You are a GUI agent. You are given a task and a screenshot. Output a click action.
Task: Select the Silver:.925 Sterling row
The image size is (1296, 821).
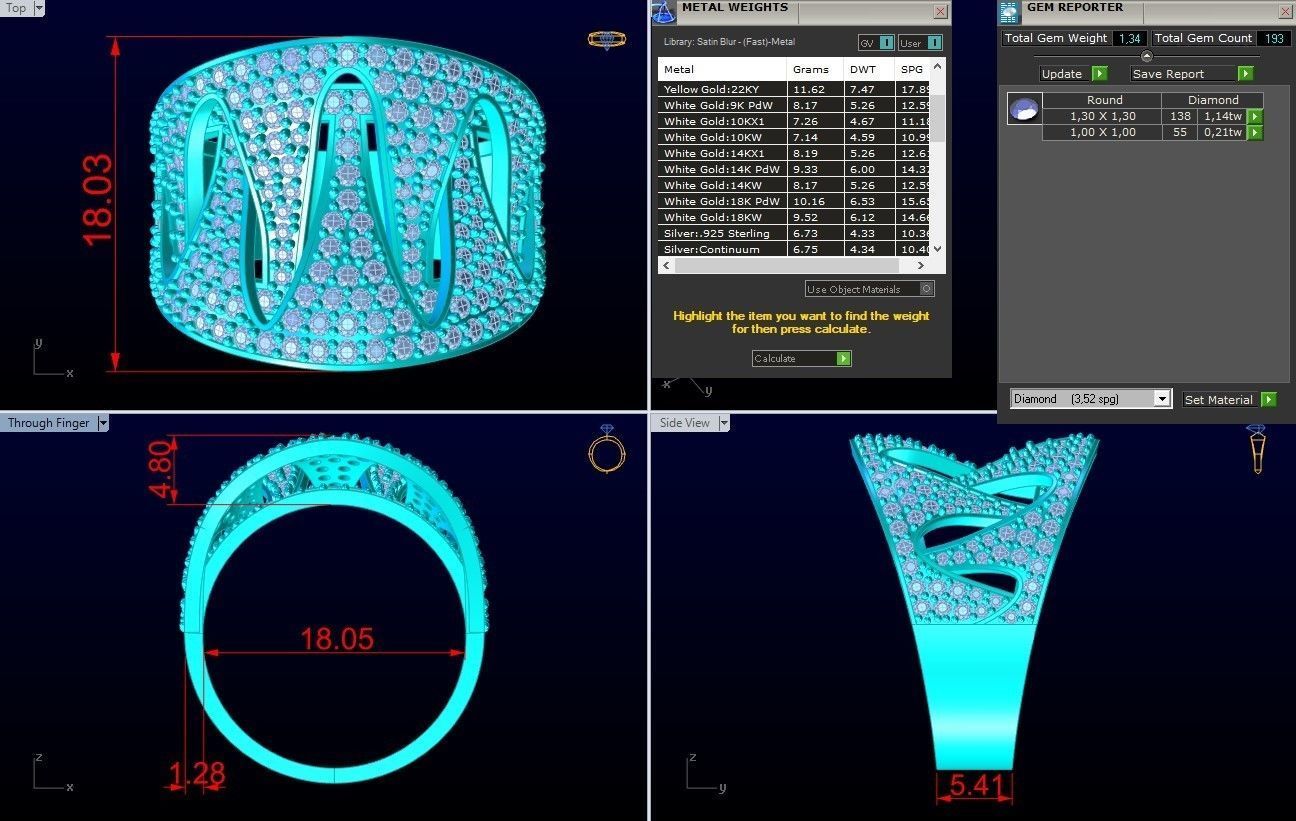click(x=794, y=233)
